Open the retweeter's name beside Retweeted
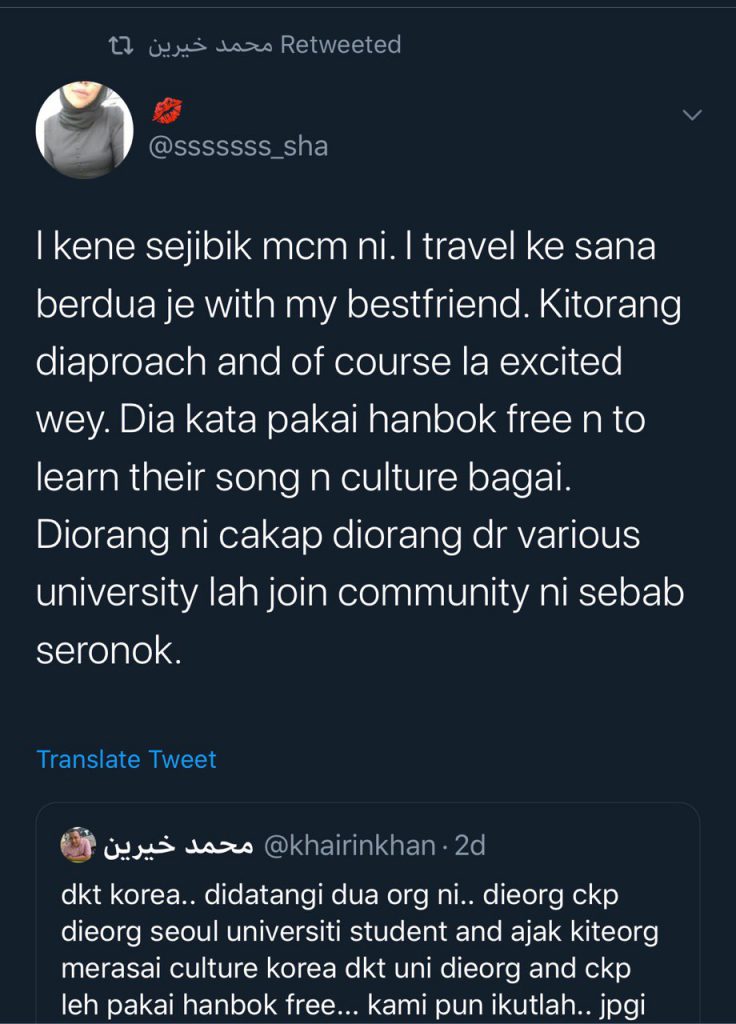736x1024 pixels. (x=210, y=45)
